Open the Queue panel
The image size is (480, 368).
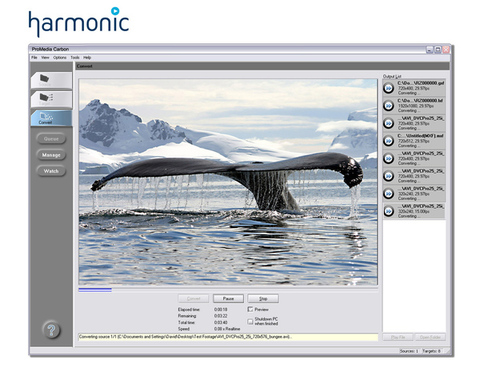point(51,139)
